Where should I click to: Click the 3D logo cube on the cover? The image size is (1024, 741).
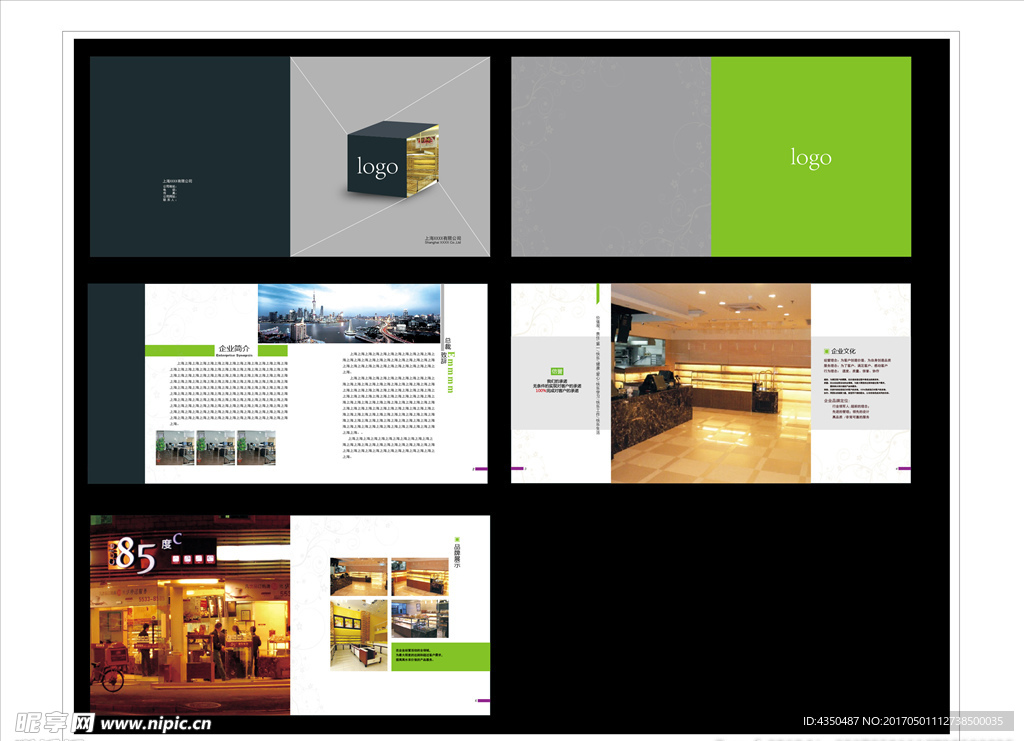[x=392, y=161]
